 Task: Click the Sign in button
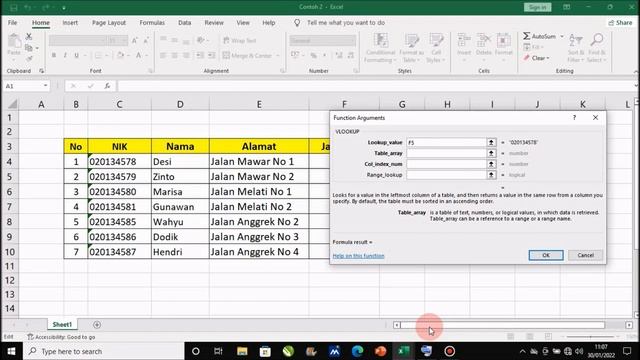point(538,7)
